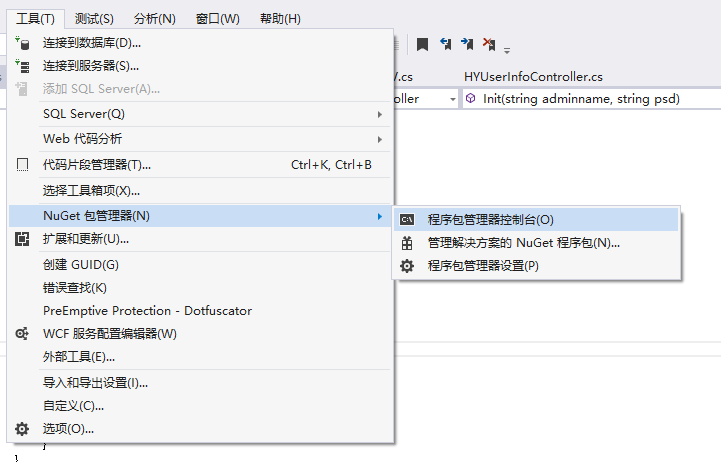Viewport: 721px width, 462px height.
Task: Expand SQL Server(Q) submenu arrow
Action: (x=380, y=114)
